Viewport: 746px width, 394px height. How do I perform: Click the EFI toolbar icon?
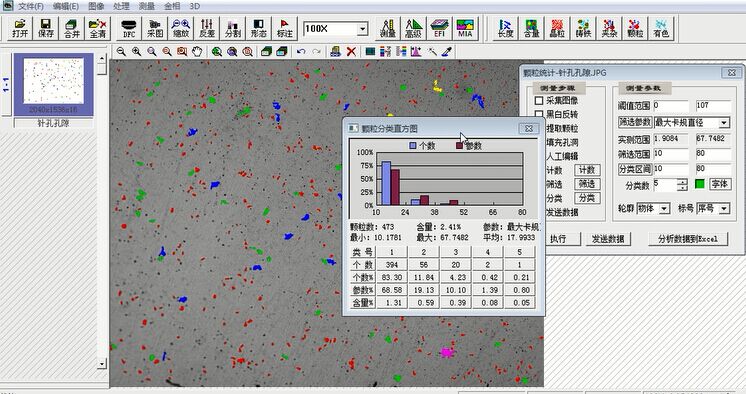[x=439, y=28]
